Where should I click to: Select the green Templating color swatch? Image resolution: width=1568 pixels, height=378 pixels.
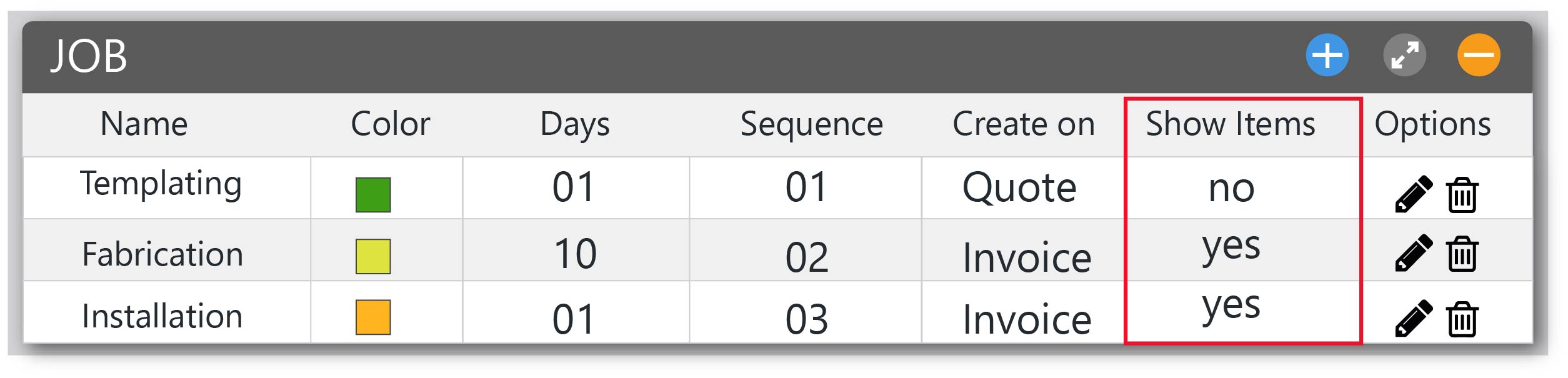coord(373,195)
